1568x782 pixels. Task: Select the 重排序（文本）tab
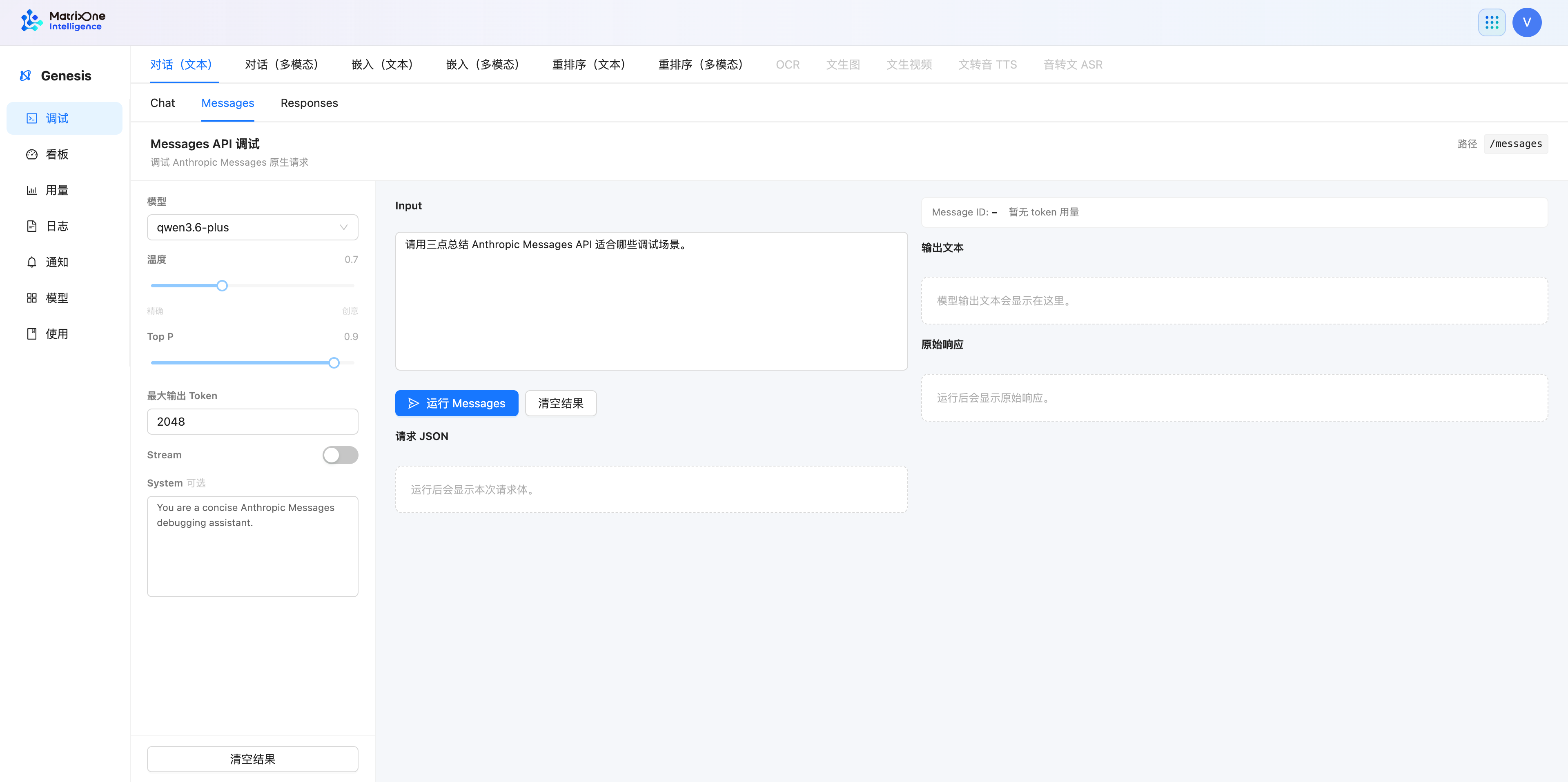(591, 64)
